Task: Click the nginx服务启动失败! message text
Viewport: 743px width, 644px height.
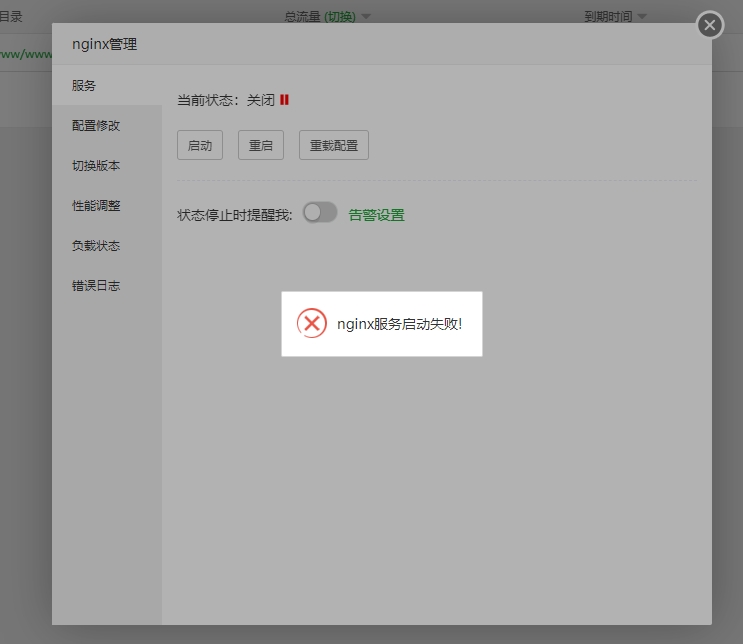Action: [x=399, y=324]
